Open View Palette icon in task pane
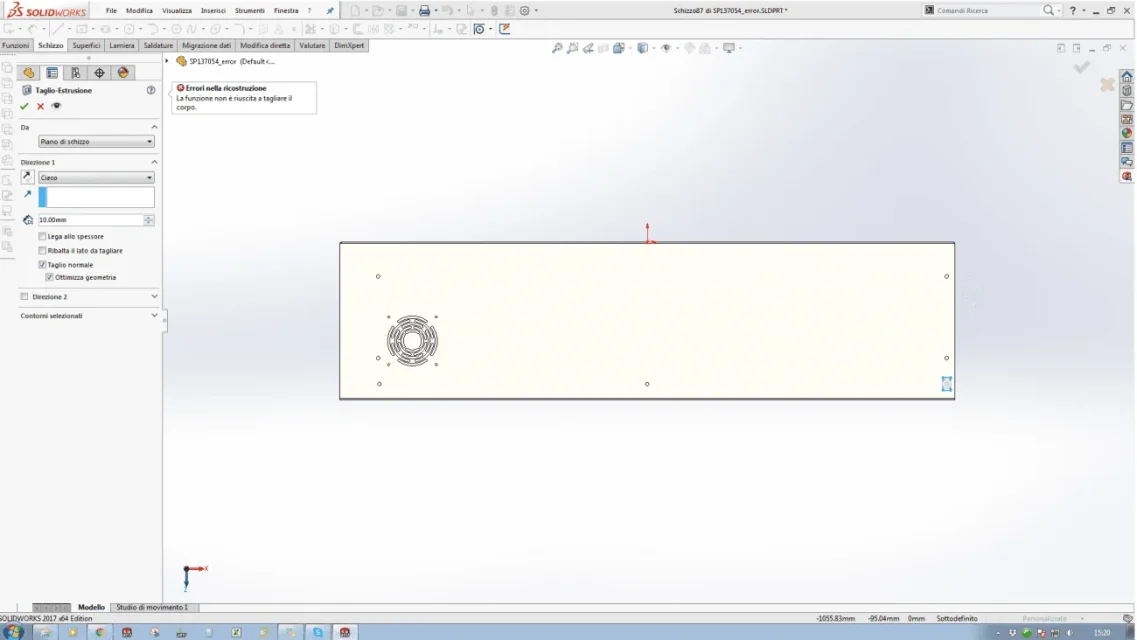This screenshot has width=1137, height=640. [1127, 120]
